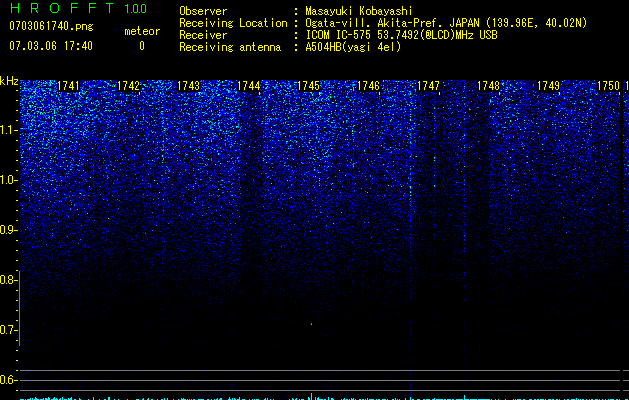Click the 1748 time marker

[488, 86]
